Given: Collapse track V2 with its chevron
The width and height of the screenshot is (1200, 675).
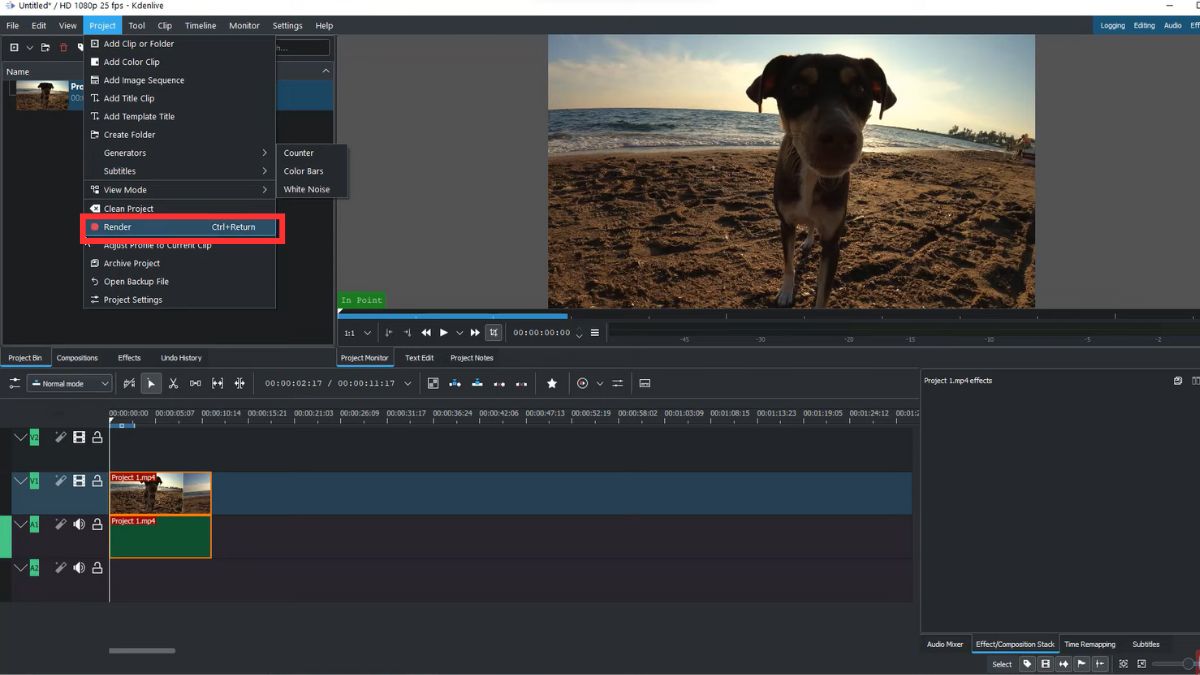Looking at the screenshot, I should pos(20,437).
